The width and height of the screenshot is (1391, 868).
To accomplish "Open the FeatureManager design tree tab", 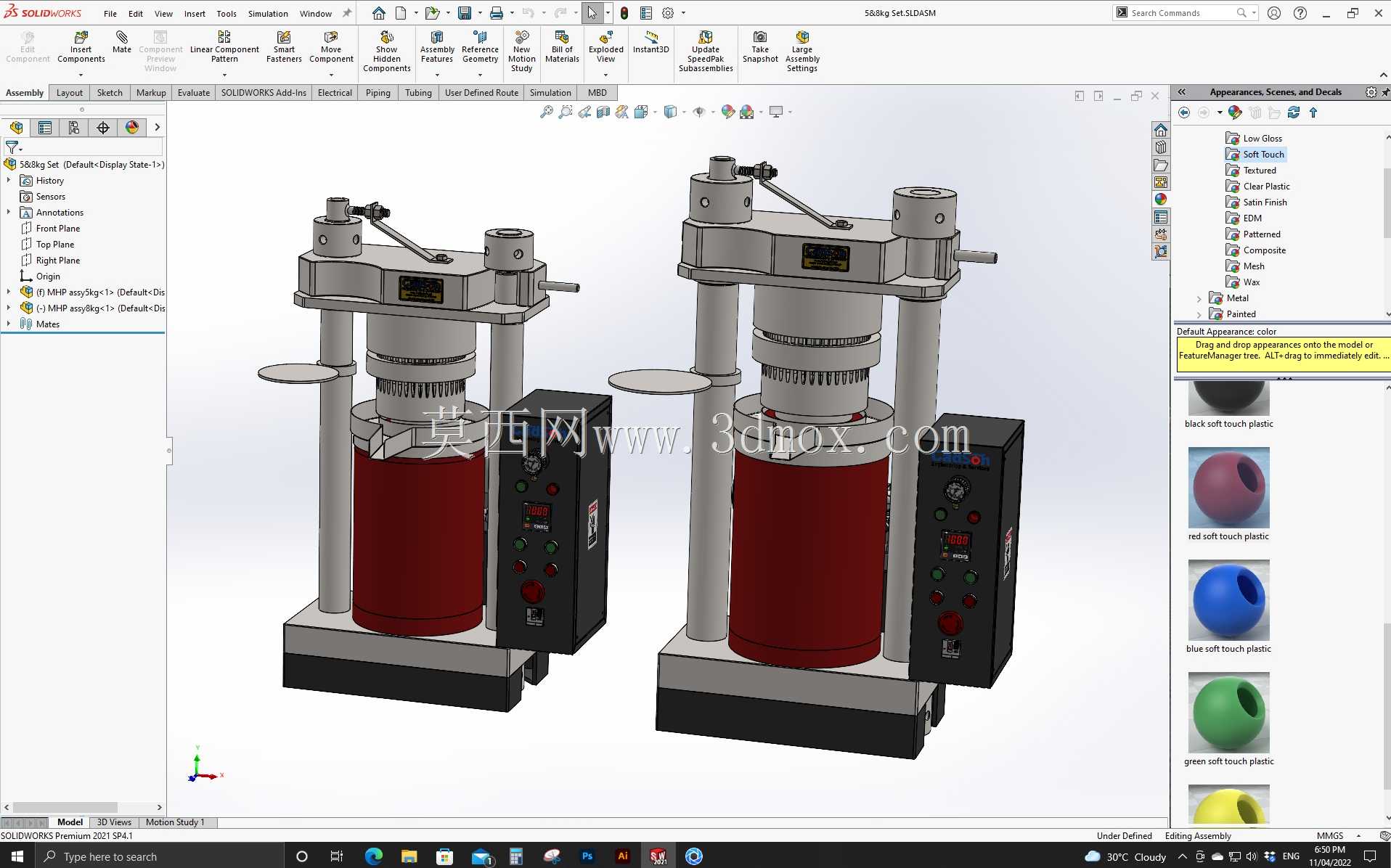I will 16,128.
